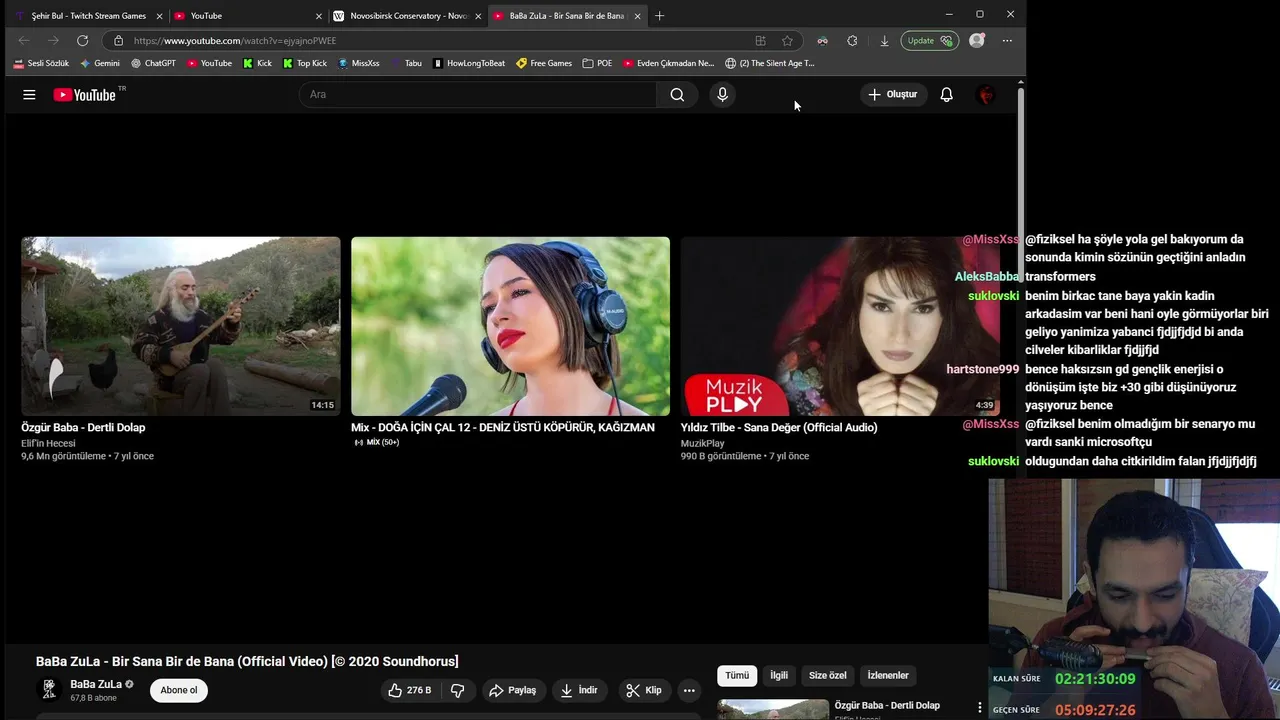
Task: Open the BaBa ZuLa channel name link
Action: pyautogui.click(x=96, y=684)
